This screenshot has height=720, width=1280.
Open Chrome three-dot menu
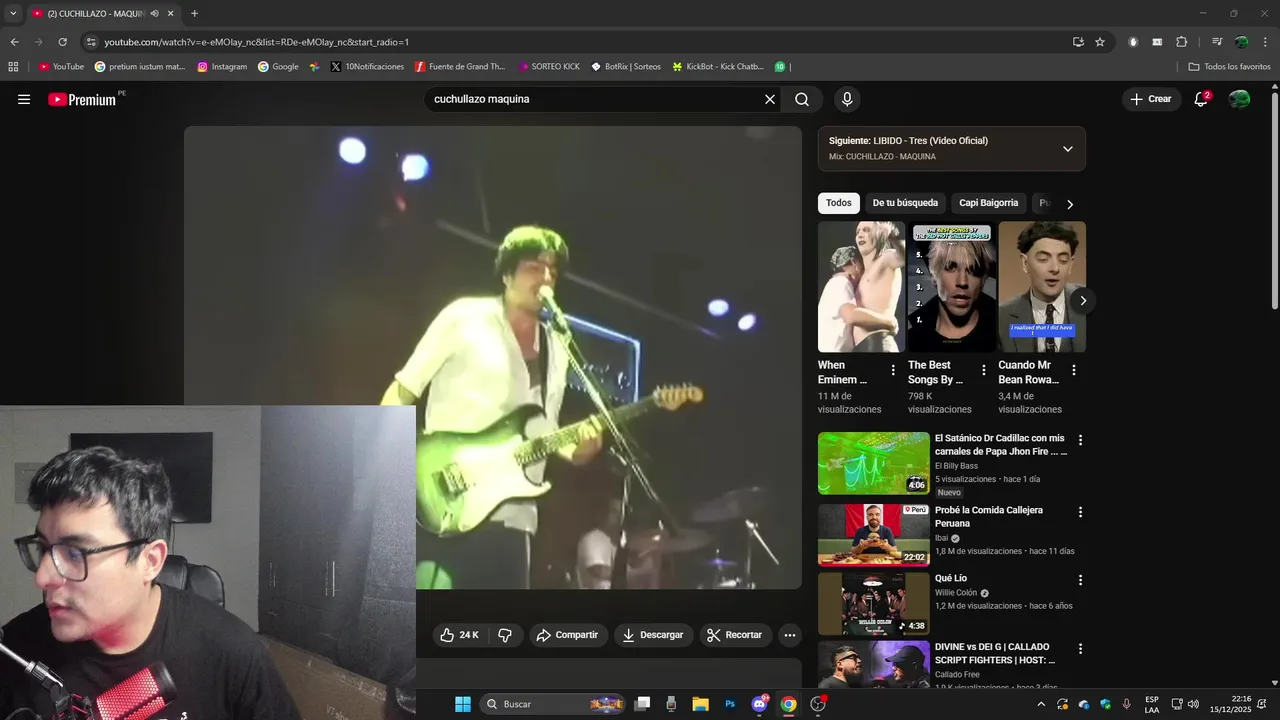click(x=1265, y=42)
